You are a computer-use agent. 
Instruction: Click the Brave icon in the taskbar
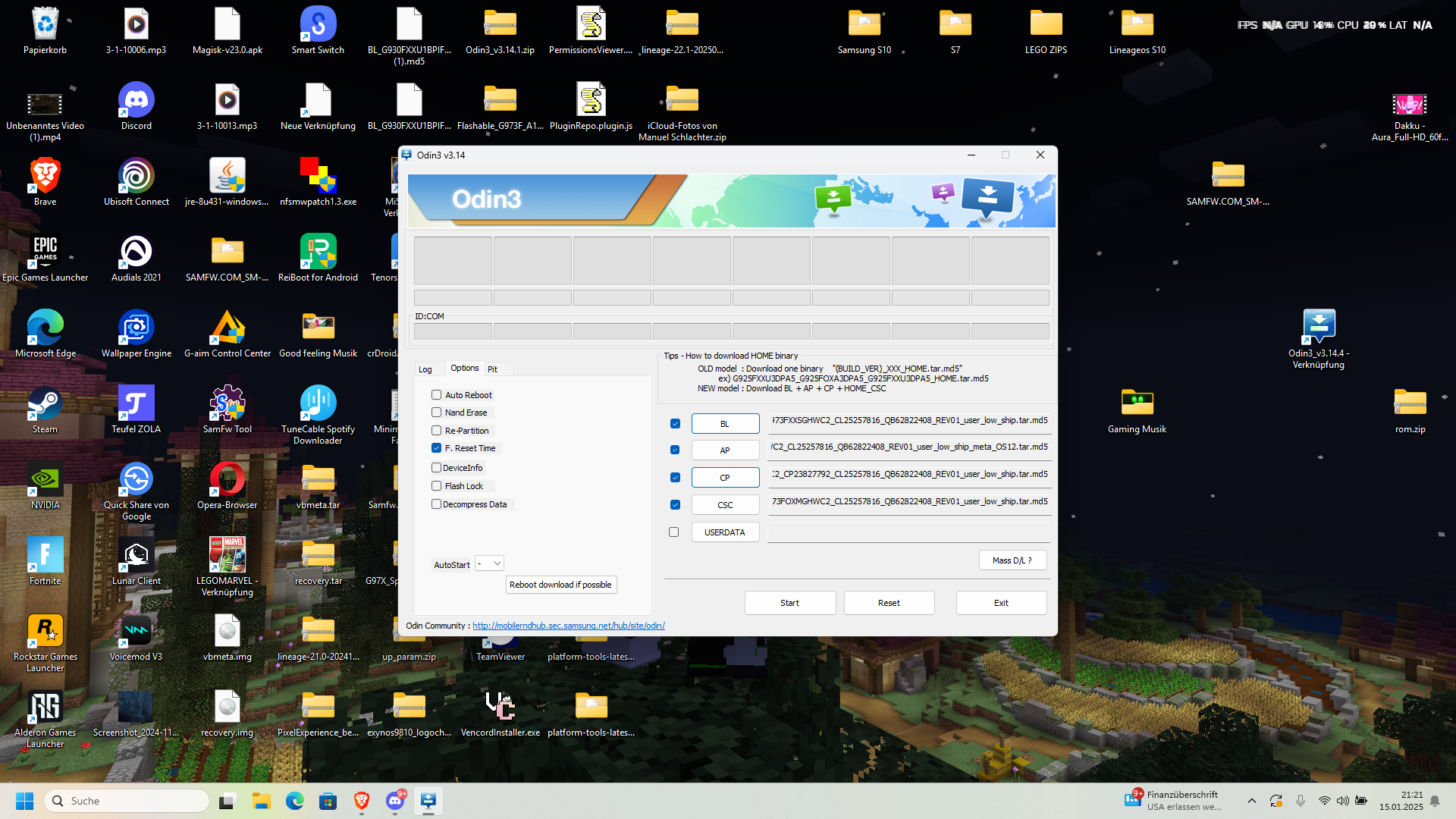pyautogui.click(x=362, y=801)
